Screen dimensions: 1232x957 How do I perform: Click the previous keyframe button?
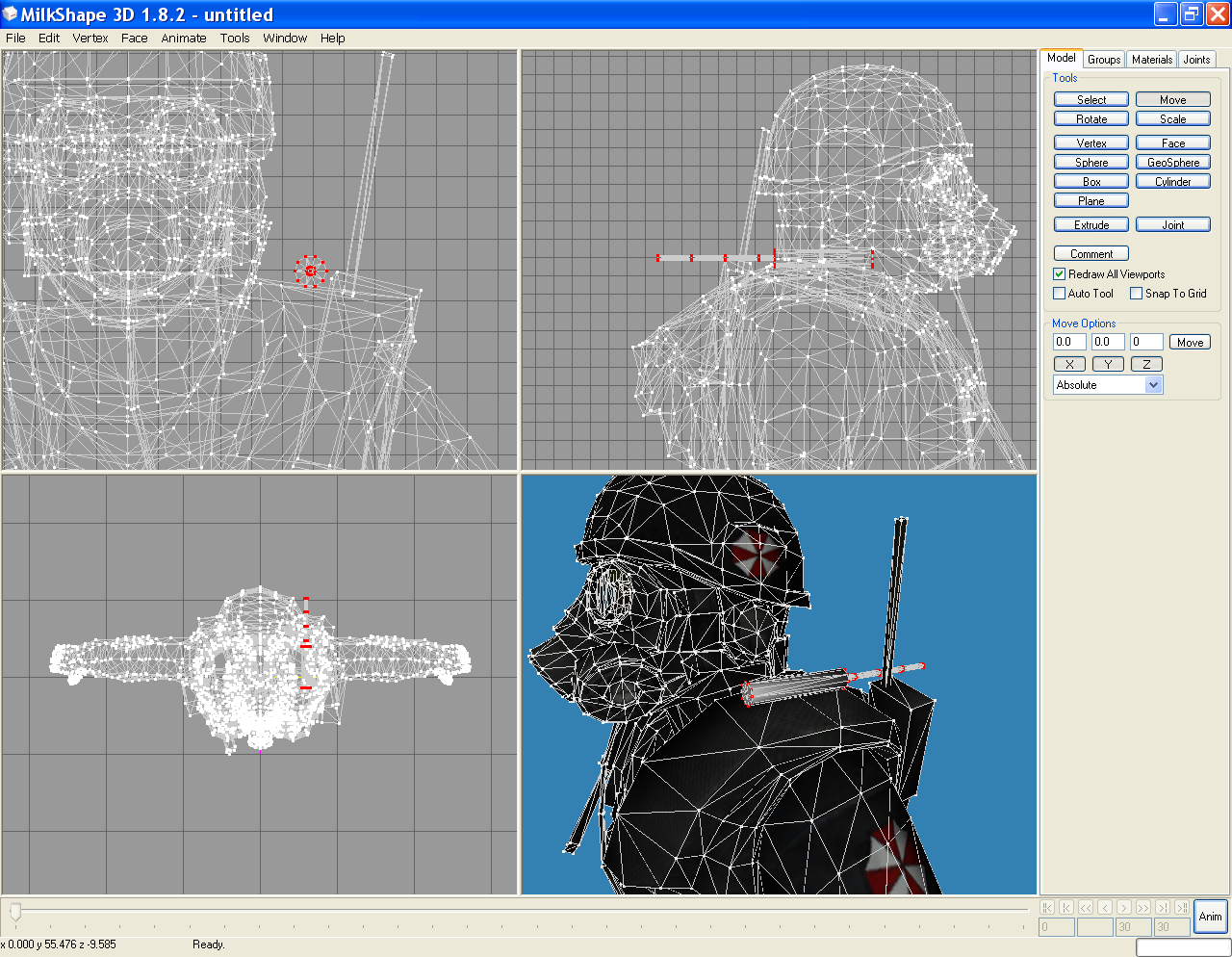pos(1066,907)
